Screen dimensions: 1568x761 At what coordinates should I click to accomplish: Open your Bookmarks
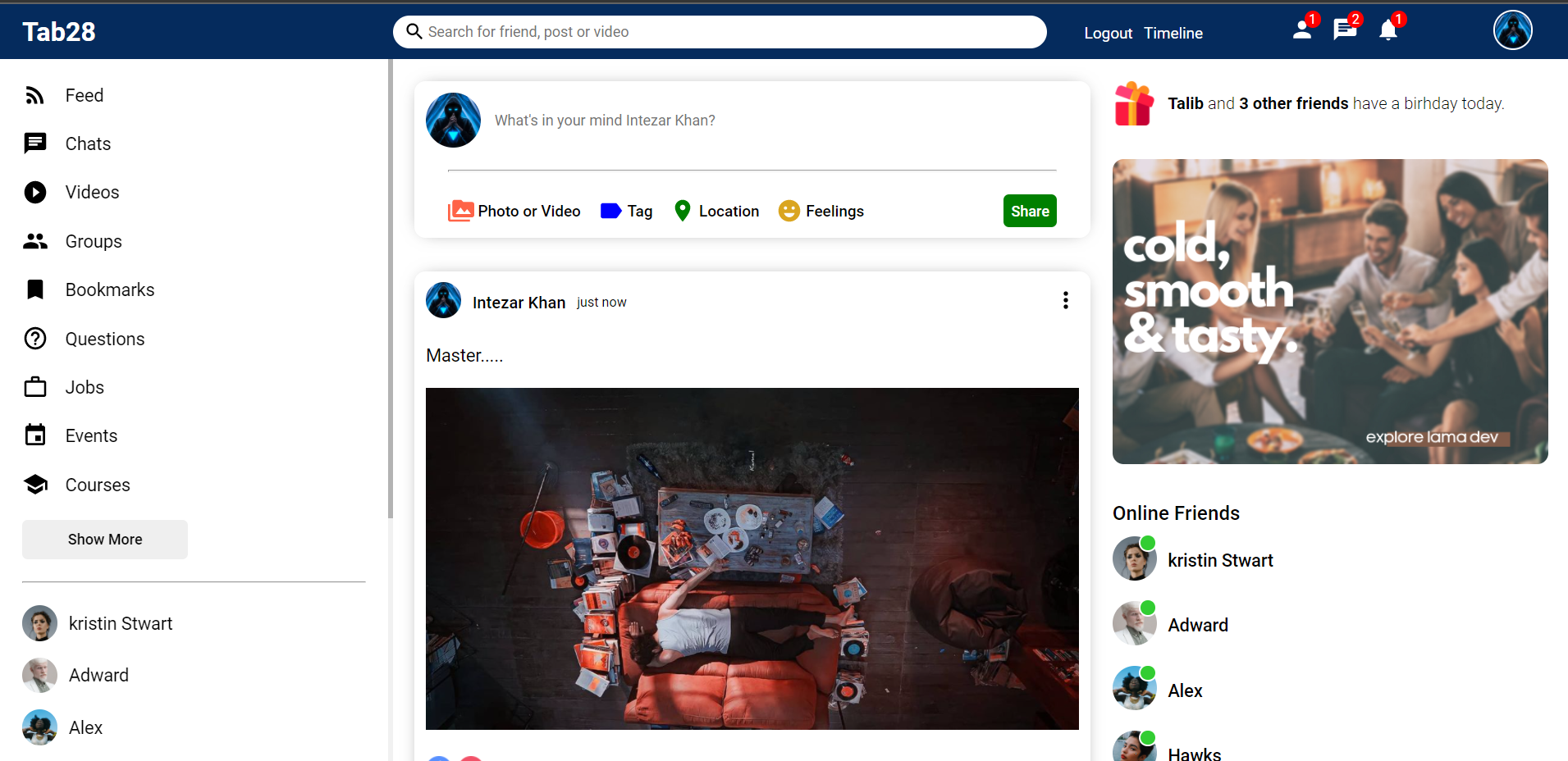click(x=109, y=289)
